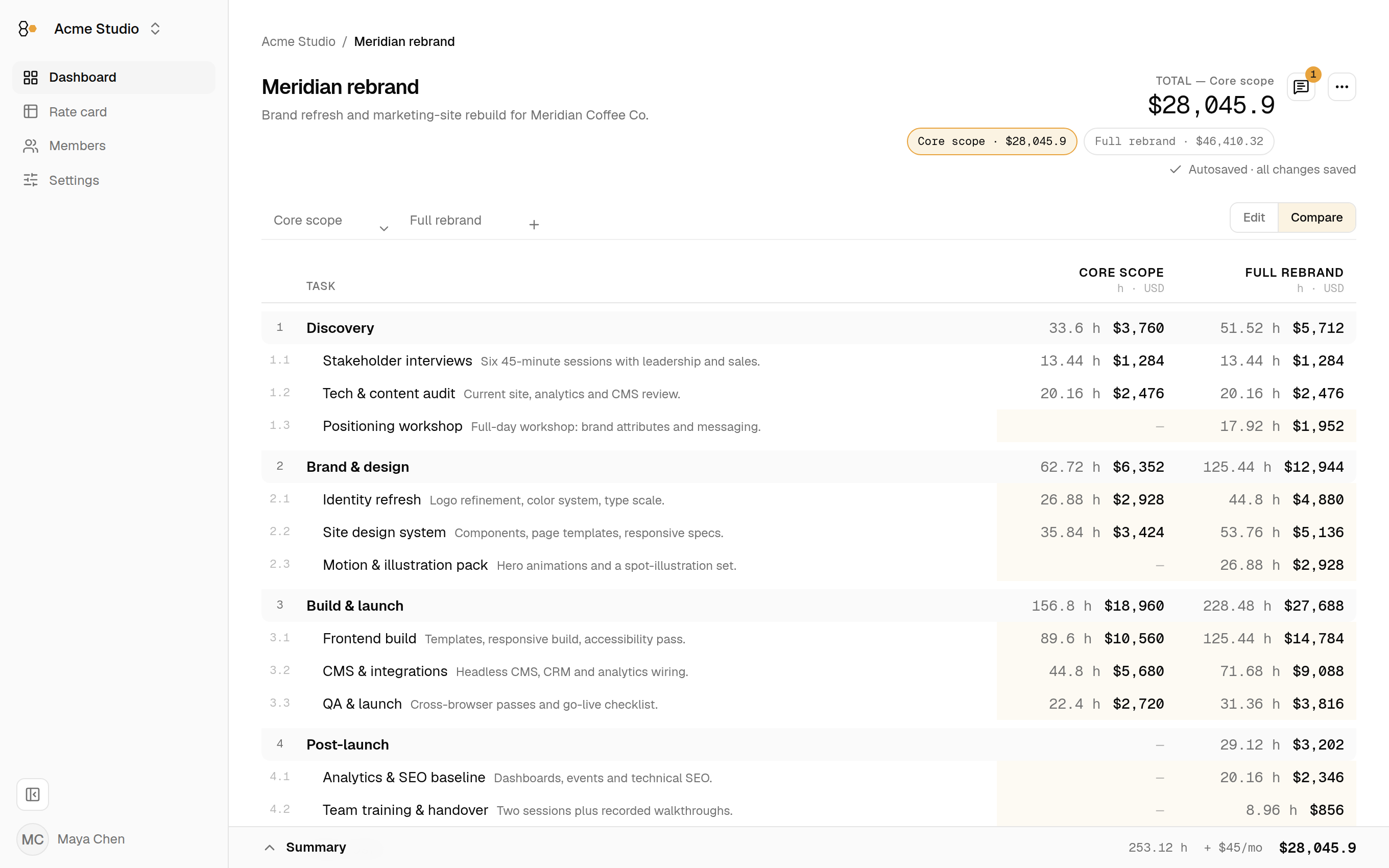Click the Build & launch section row
Viewport: 1389px width, 868px height.
tap(809, 606)
